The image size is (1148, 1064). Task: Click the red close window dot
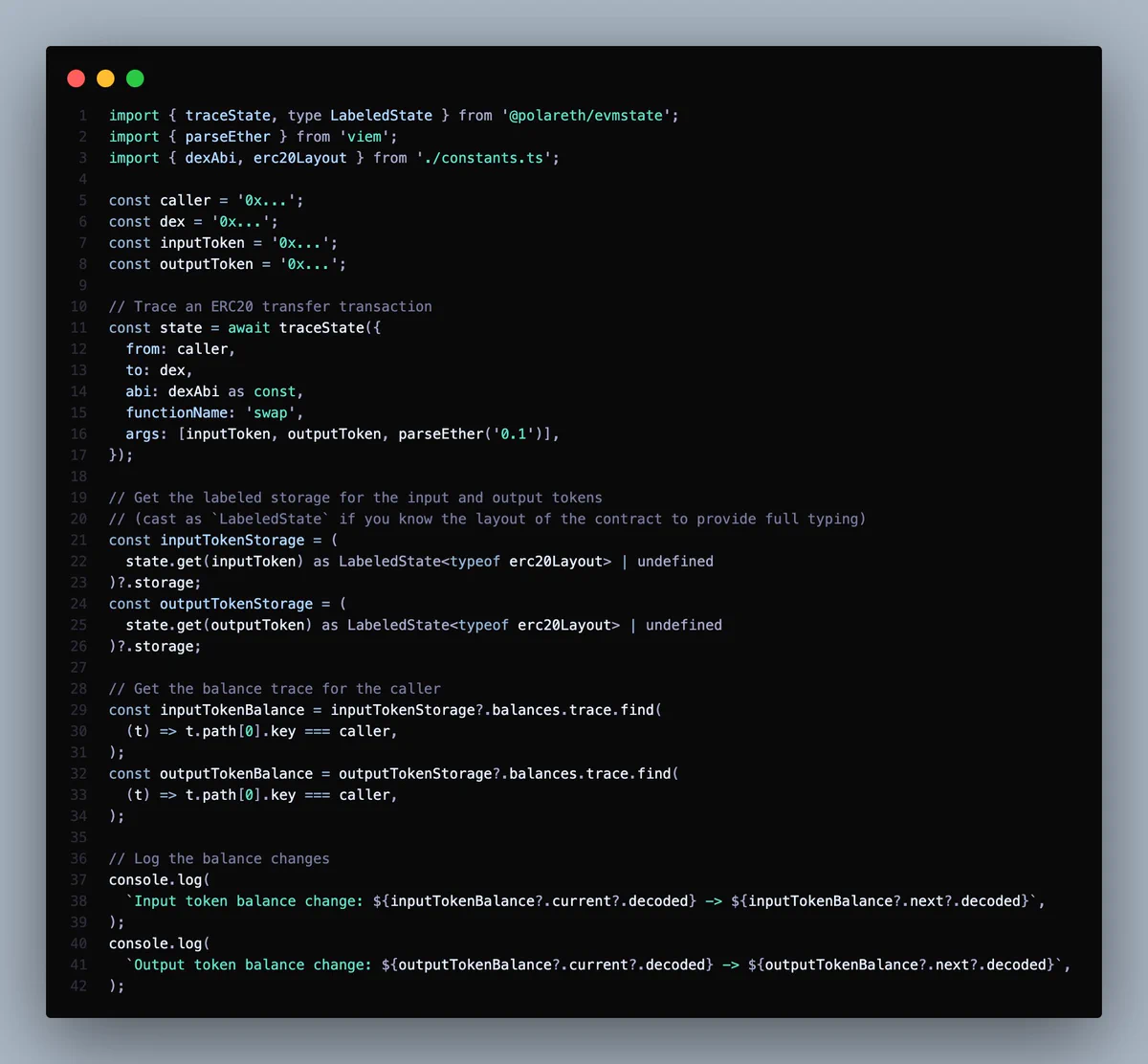(x=77, y=78)
